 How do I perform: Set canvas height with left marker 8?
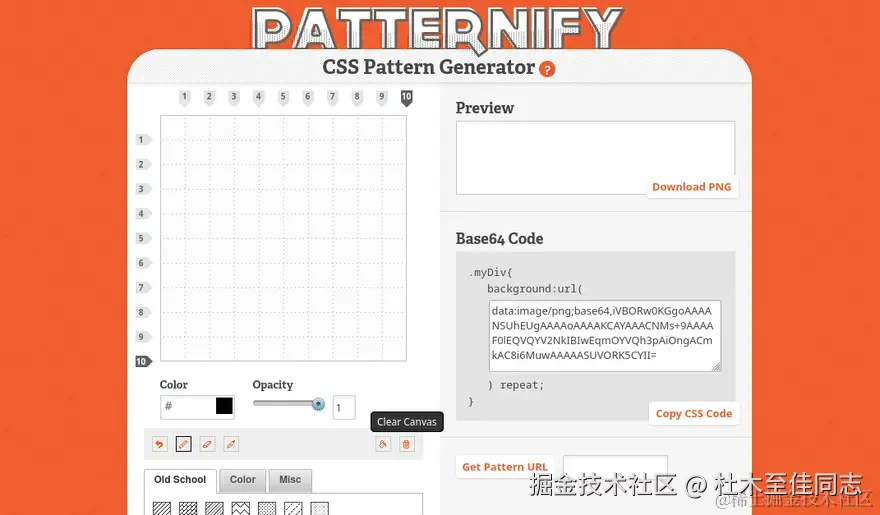pos(143,312)
